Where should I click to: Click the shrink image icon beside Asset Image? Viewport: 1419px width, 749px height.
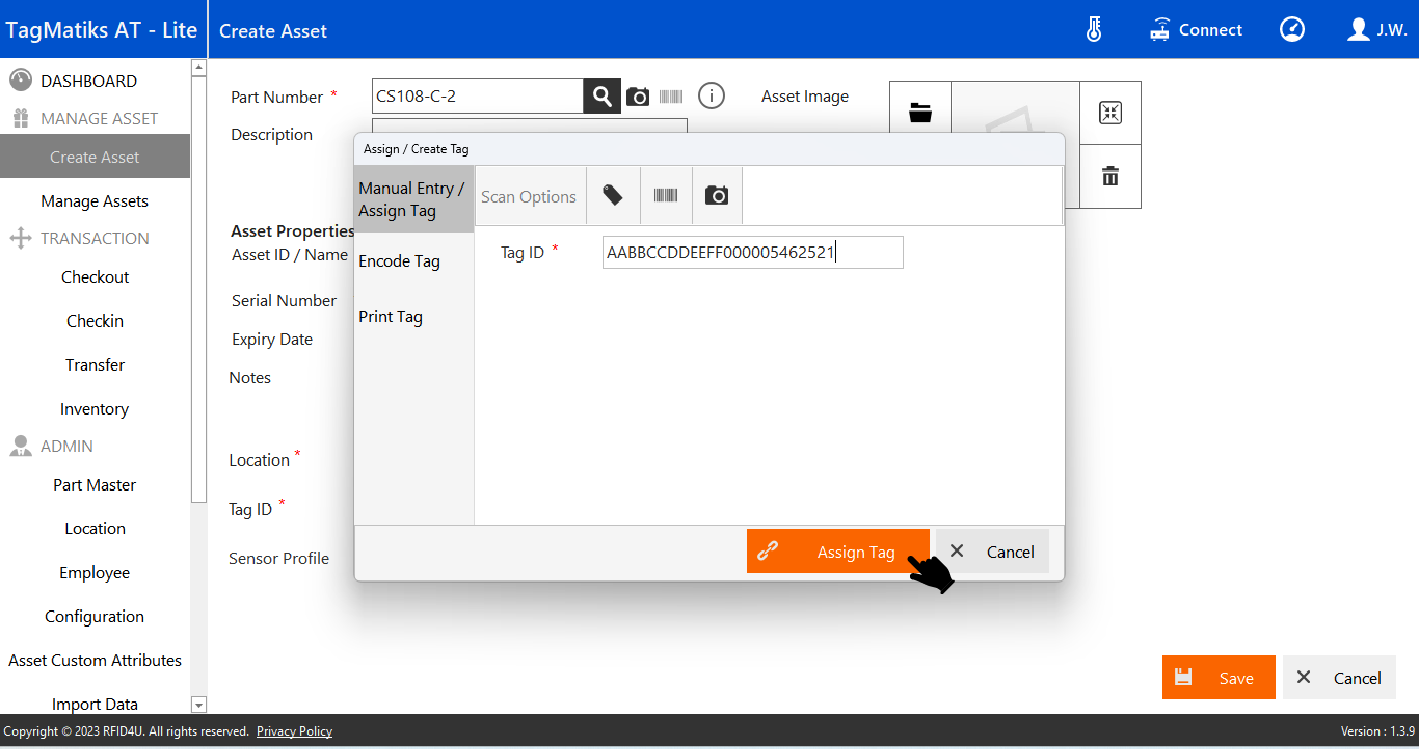pyautogui.click(x=1110, y=112)
